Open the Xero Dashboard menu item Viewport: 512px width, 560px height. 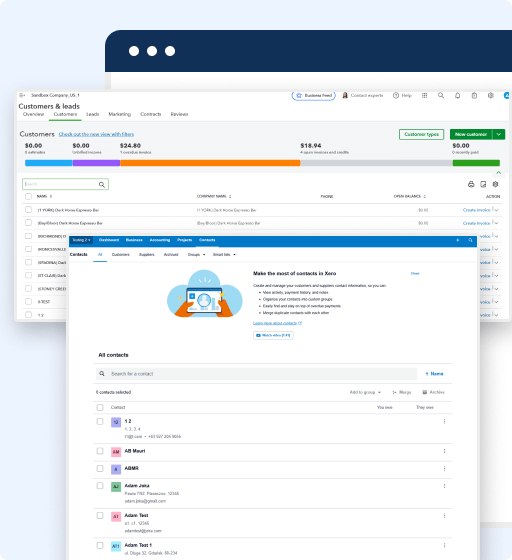pyautogui.click(x=109, y=240)
